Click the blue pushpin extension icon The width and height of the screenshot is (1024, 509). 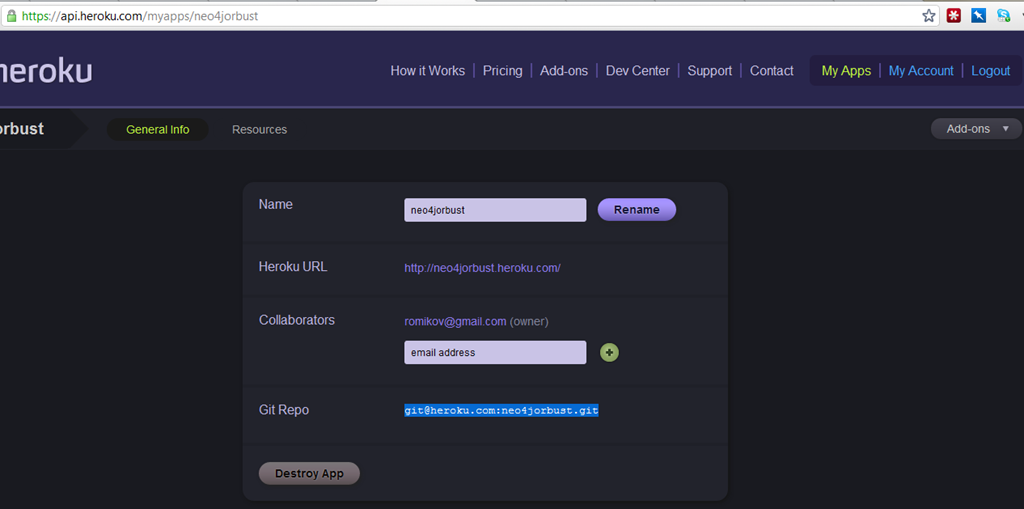(x=979, y=16)
